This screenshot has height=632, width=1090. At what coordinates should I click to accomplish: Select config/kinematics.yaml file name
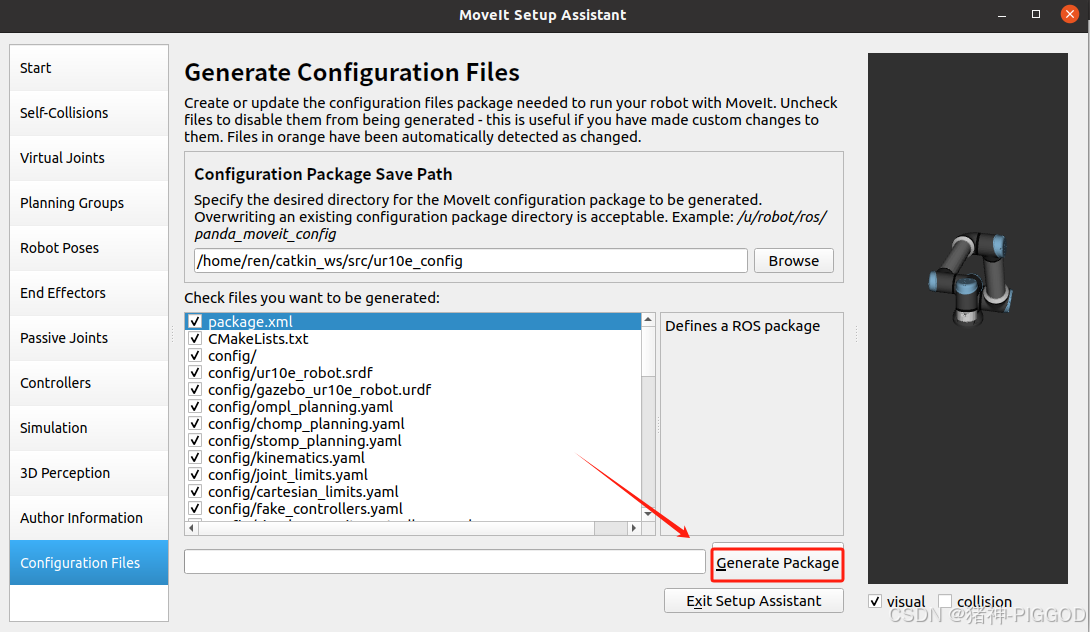(x=286, y=457)
